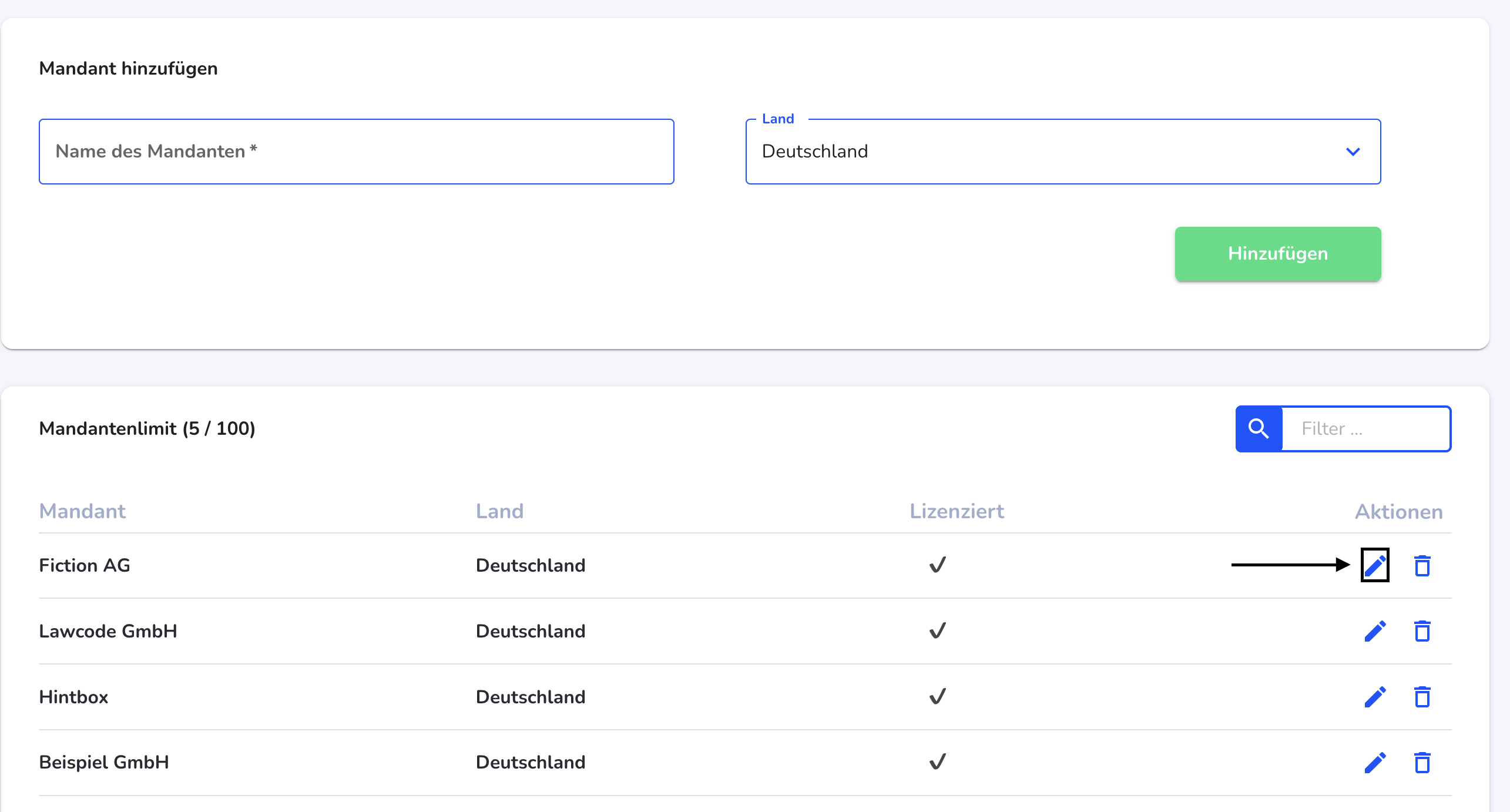The image size is (1510, 812).
Task: Edit the Lawcode GmbH client
Action: click(1375, 631)
